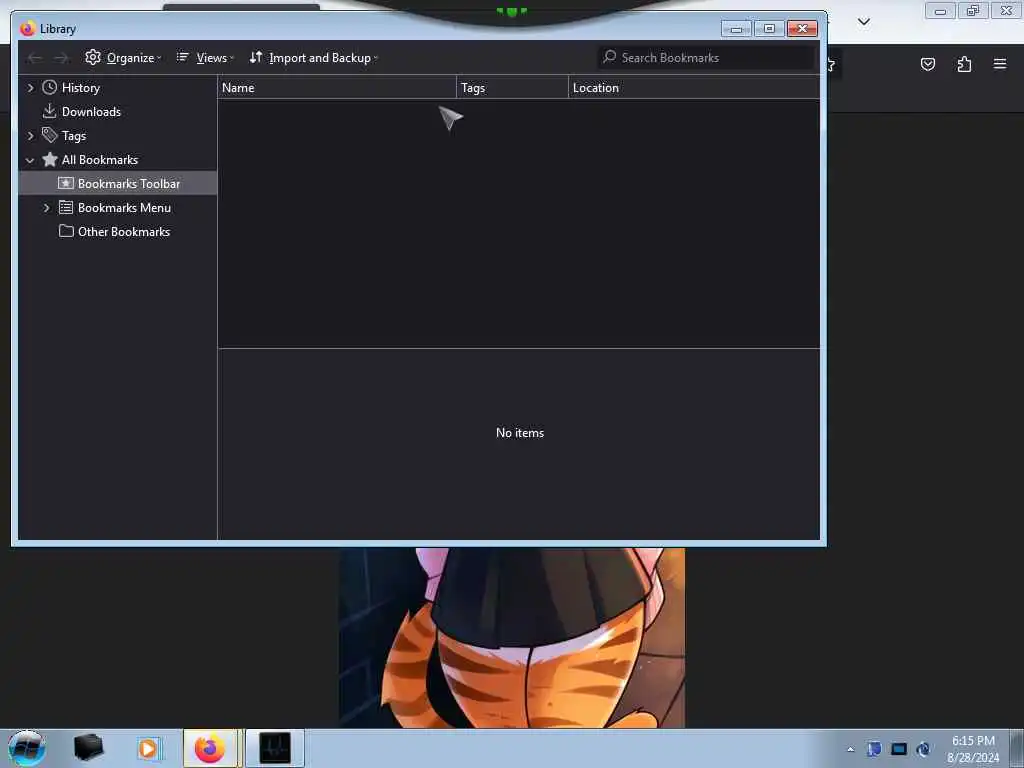Click the Firefox list all tabs chevron
The width and height of the screenshot is (1024, 768).
pyautogui.click(x=864, y=22)
